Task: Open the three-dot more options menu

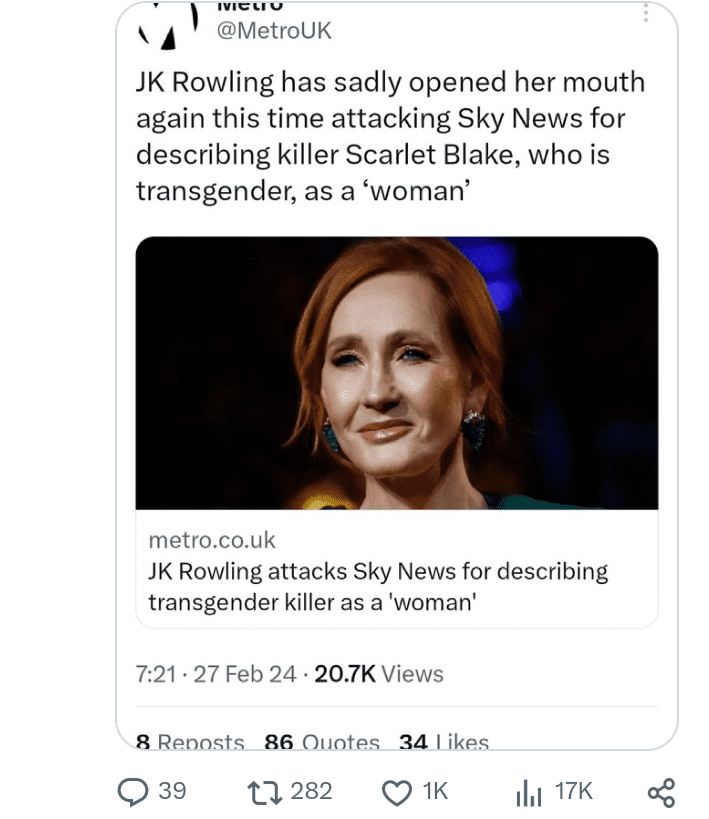Action: click(646, 13)
